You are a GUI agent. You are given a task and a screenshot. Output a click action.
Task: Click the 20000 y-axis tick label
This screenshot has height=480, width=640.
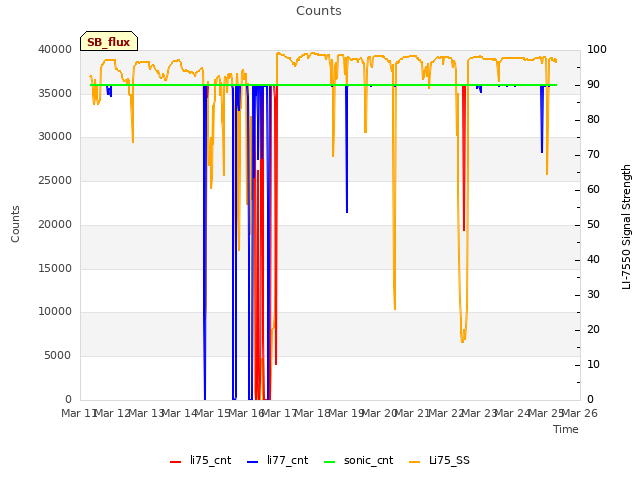tap(55, 224)
